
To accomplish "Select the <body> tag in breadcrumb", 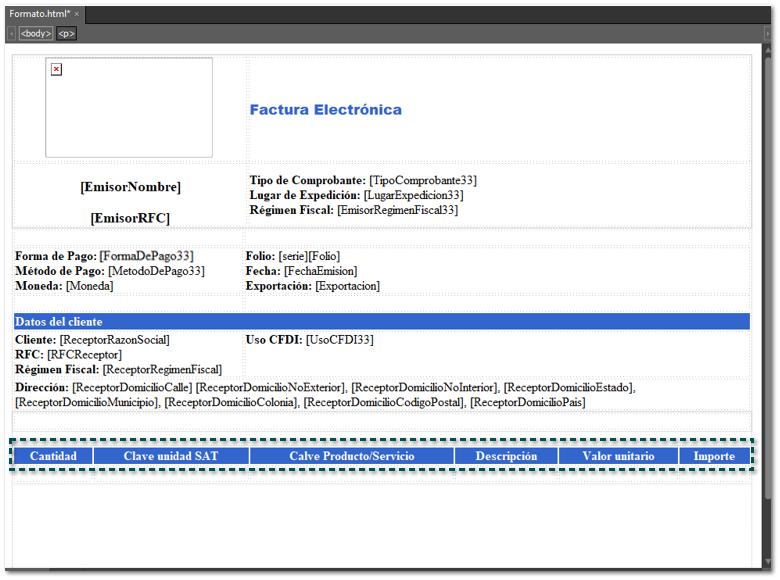I will 35,33.
